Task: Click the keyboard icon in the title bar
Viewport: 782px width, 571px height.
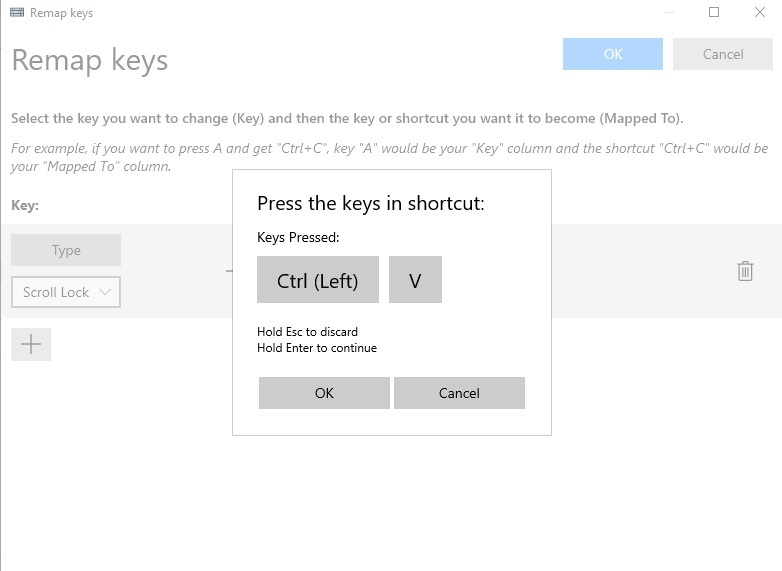Action: pyautogui.click(x=17, y=12)
